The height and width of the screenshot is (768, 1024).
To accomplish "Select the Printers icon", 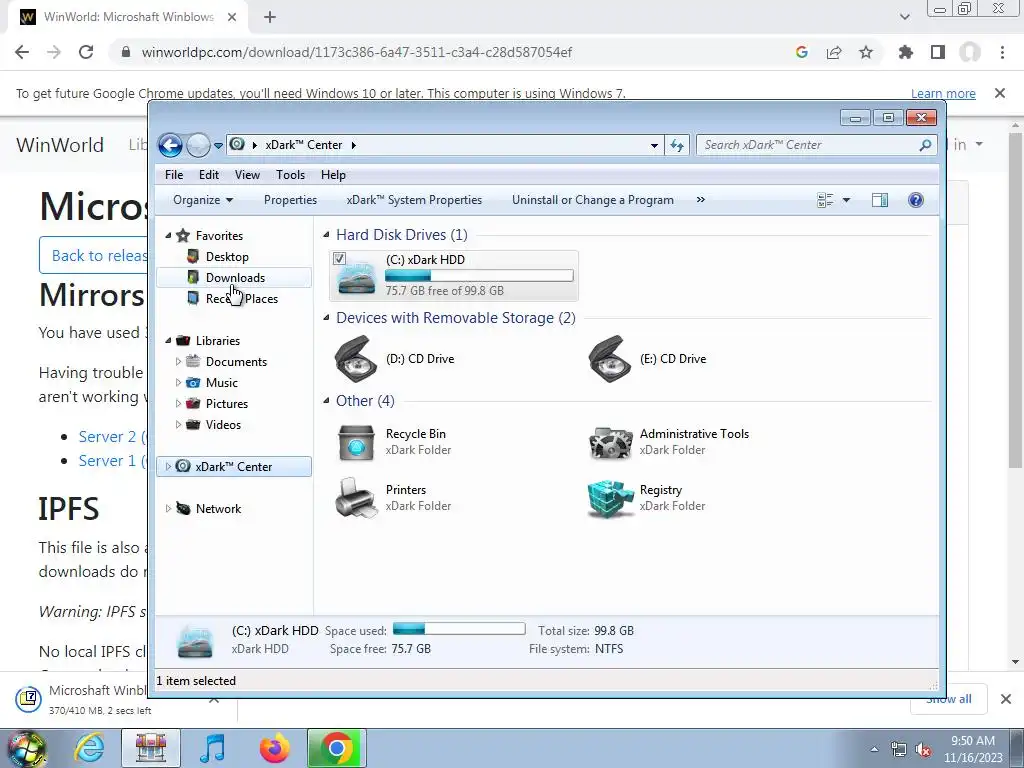I will tap(356, 498).
